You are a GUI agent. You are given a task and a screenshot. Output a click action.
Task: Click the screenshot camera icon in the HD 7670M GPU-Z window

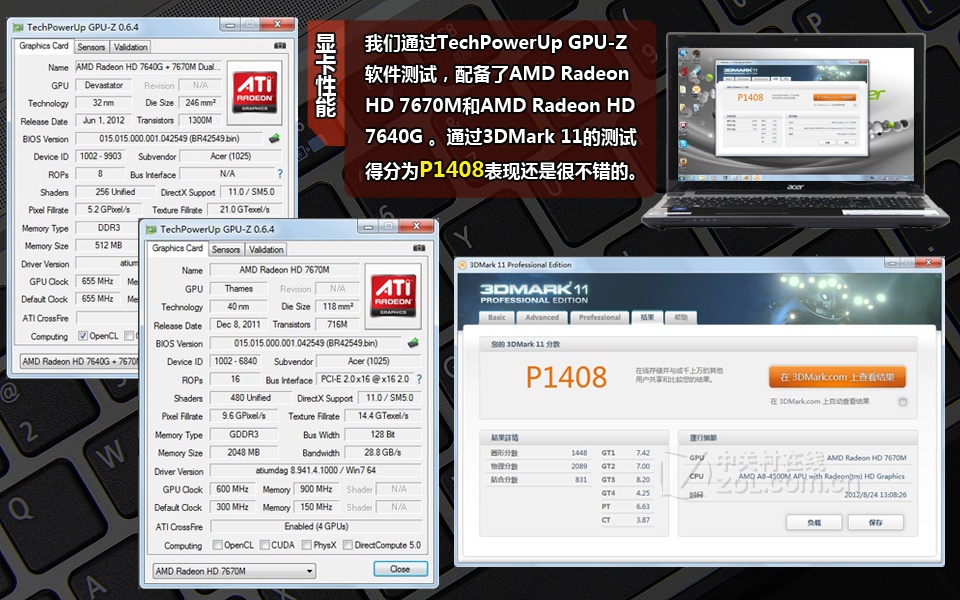[x=417, y=248]
